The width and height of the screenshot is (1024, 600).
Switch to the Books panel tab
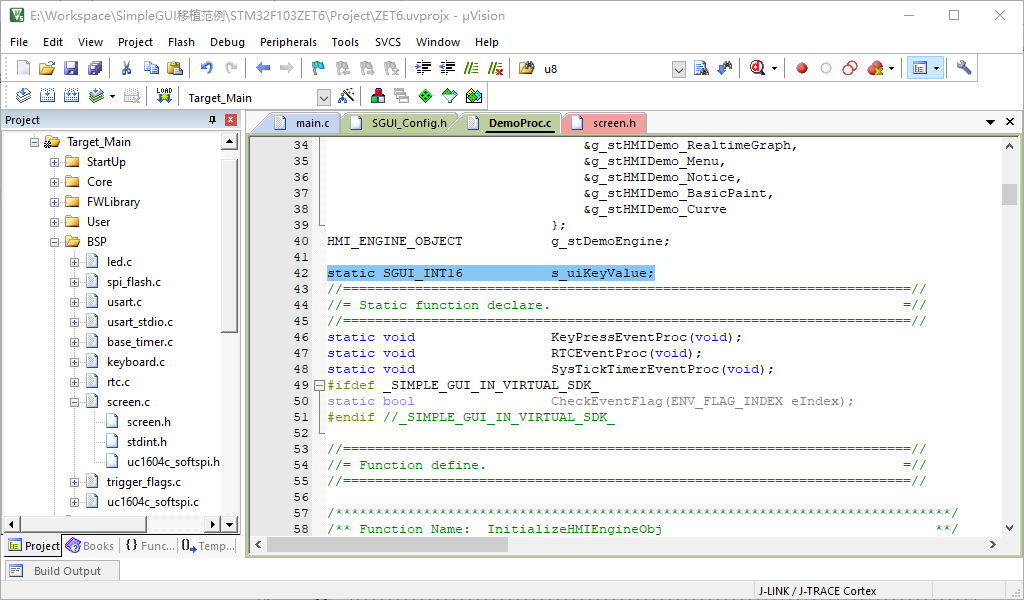pyautogui.click(x=90, y=546)
